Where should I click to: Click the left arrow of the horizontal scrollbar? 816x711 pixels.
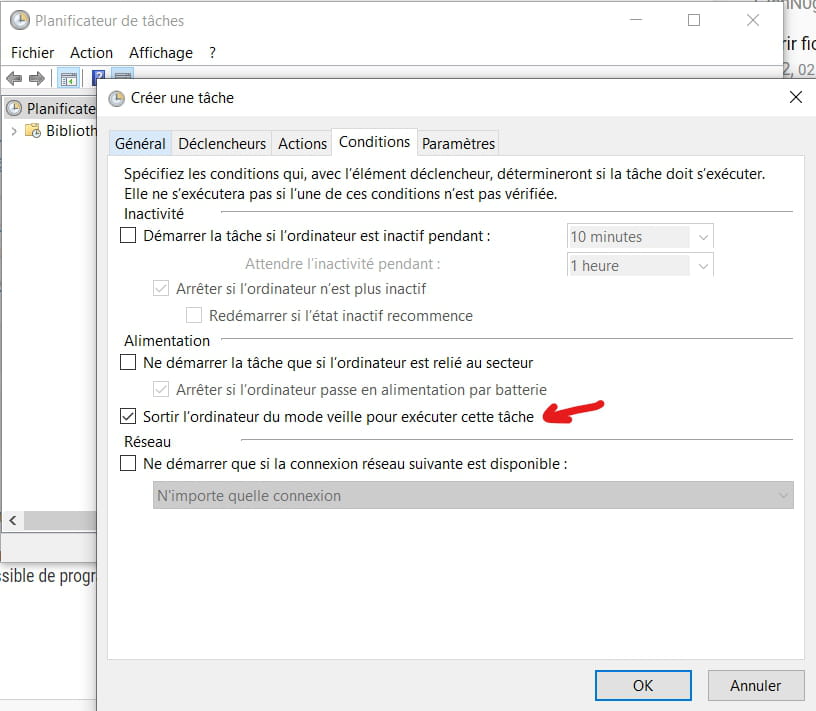point(11,520)
